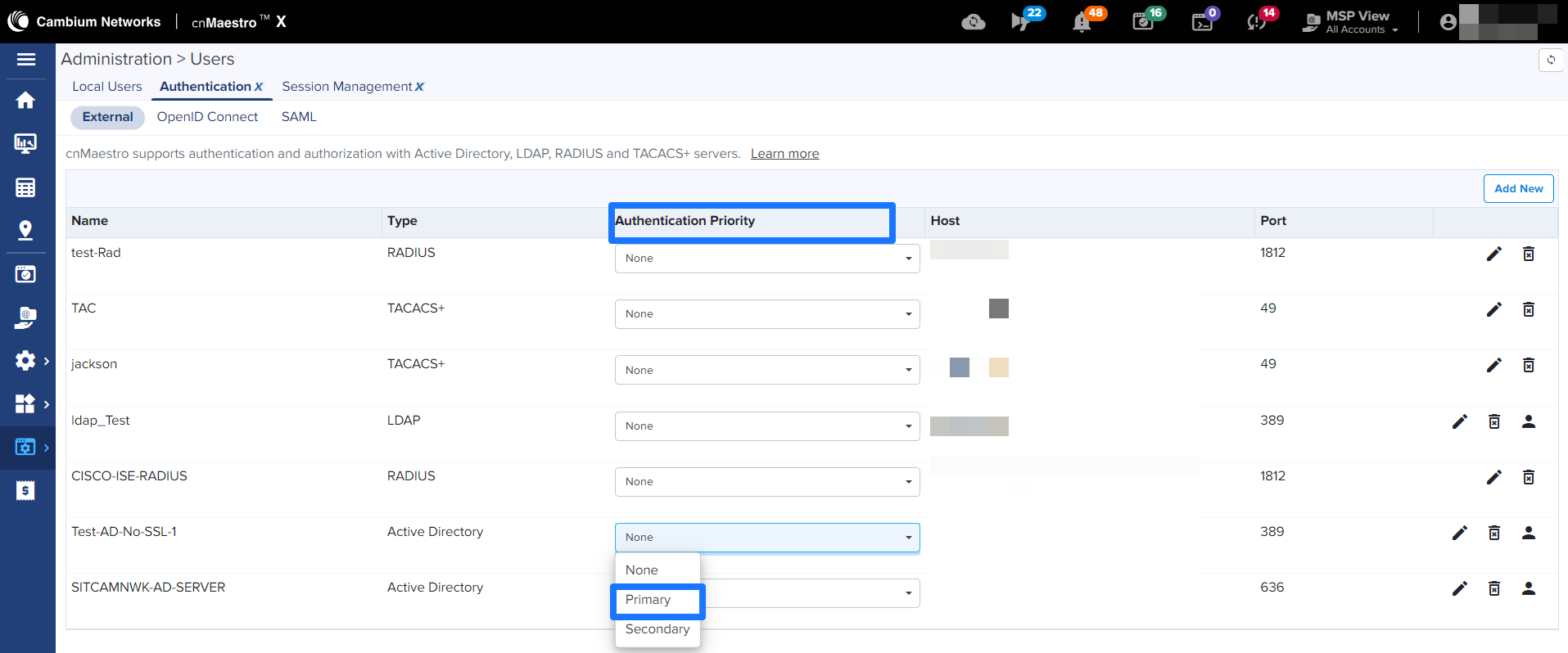The width and height of the screenshot is (1568, 653).
Task: Open the Home icon in sidebar
Action: (25, 101)
